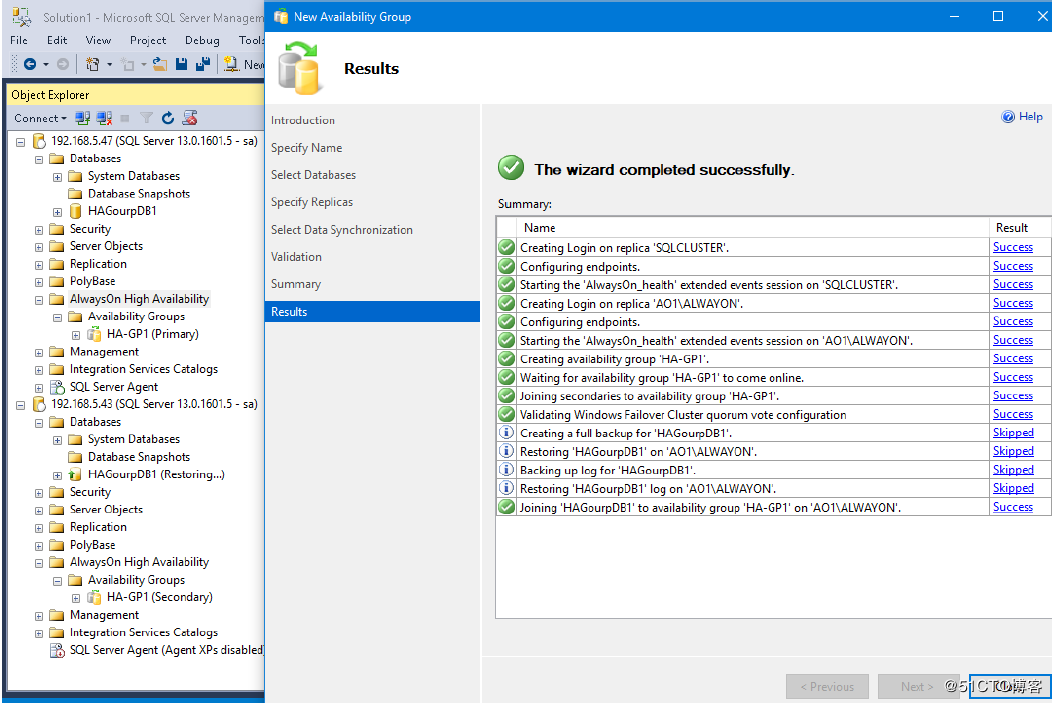Screen dimensions: 1052x703
Task: Select Integration Services Catalogs under 192.168.5.43
Action: pos(144,633)
